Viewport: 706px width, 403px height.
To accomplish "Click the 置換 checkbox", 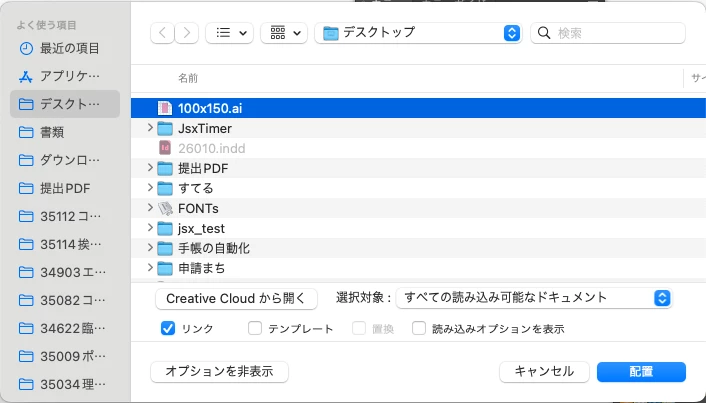I will (x=359, y=328).
